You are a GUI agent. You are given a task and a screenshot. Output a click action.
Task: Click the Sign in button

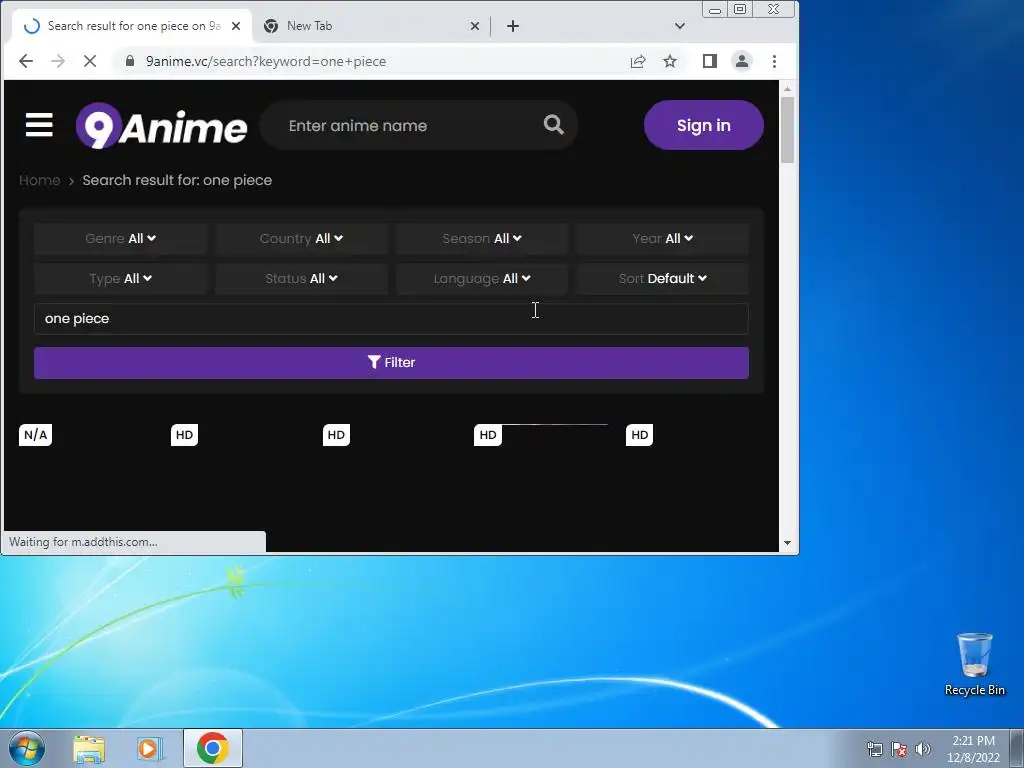703,125
